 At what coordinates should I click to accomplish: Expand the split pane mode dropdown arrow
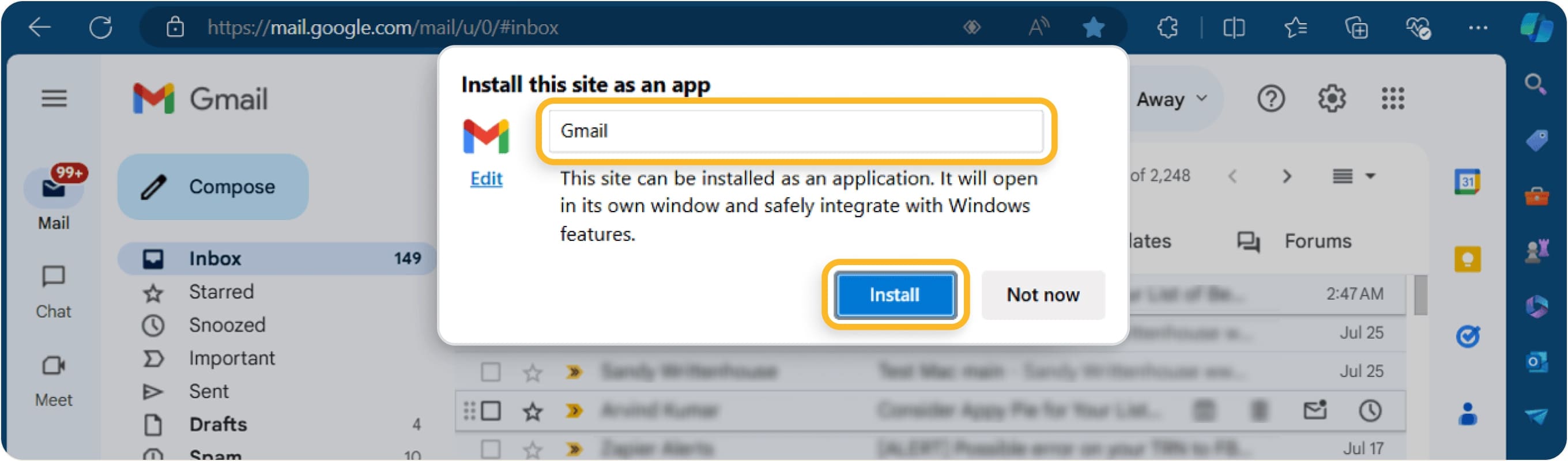1370,176
